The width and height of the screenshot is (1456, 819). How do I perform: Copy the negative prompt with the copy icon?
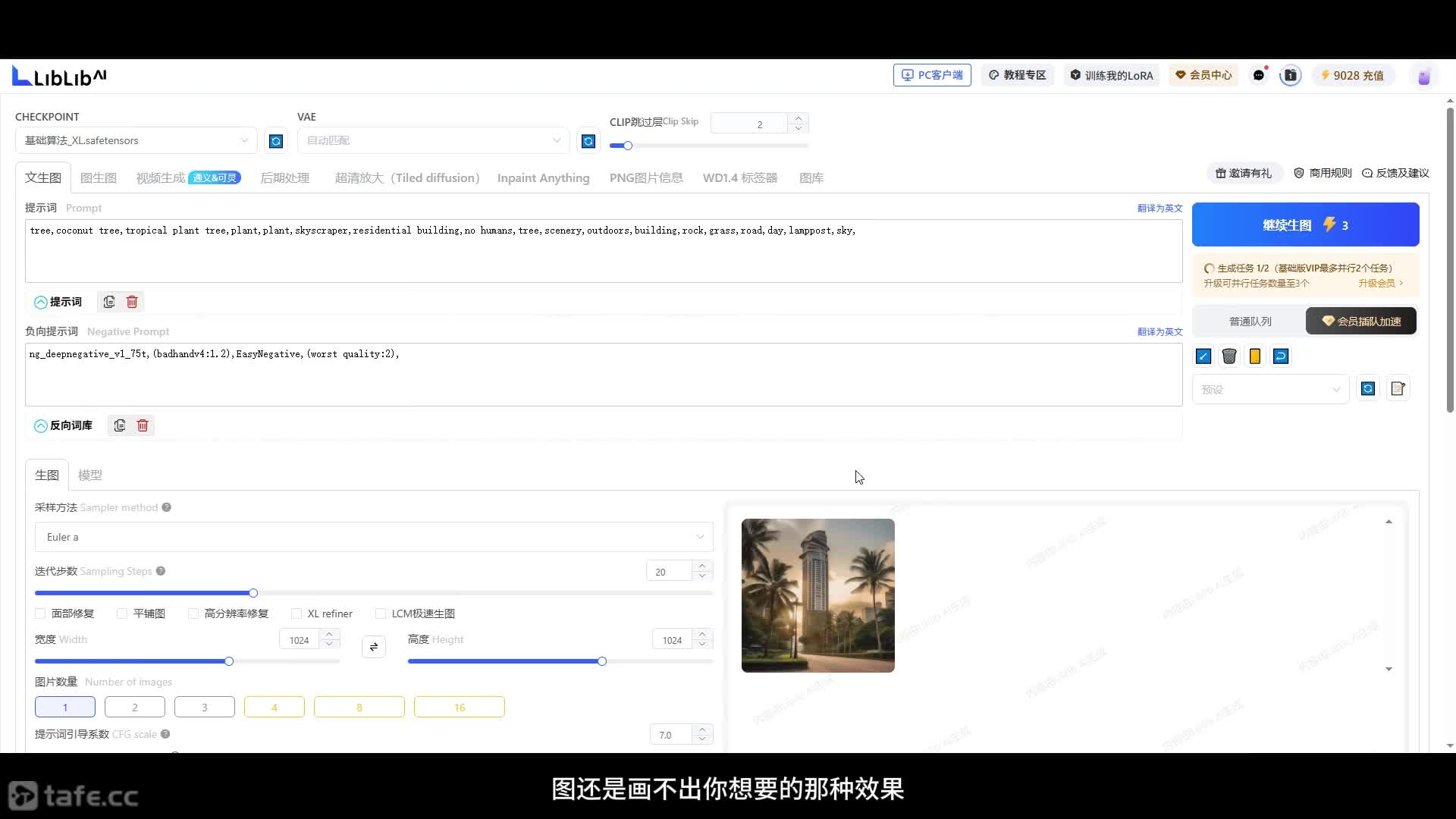coord(120,425)
